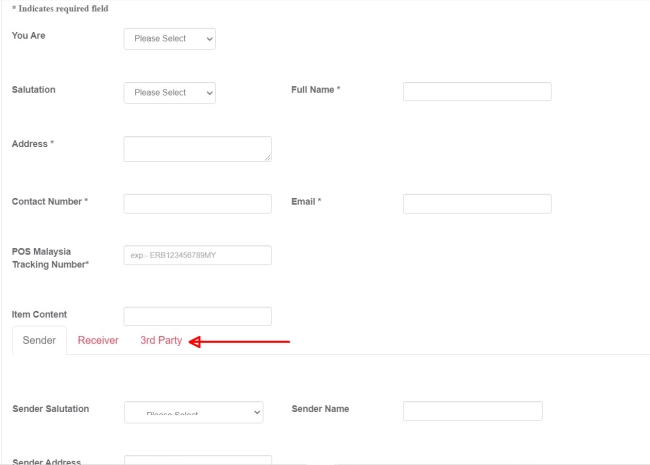Click the Sender Name input field
This screenshot has height=465, width=650.
pos(473,411)
